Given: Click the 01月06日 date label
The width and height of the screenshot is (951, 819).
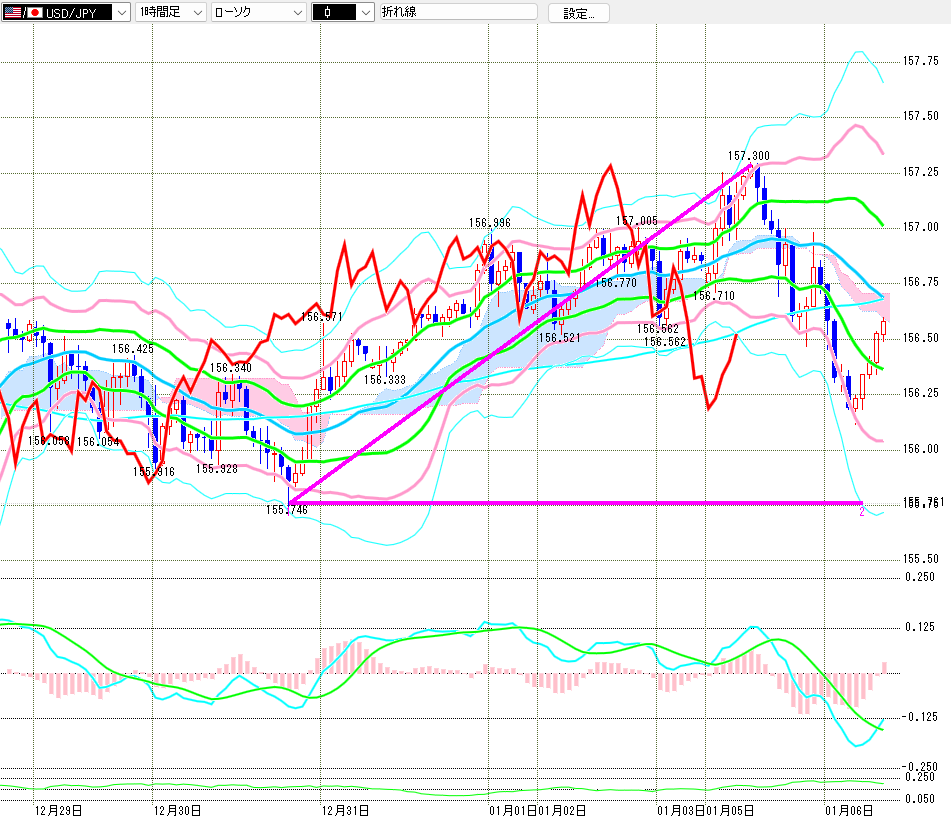Looking at the screenshot, I should (848, 809).
